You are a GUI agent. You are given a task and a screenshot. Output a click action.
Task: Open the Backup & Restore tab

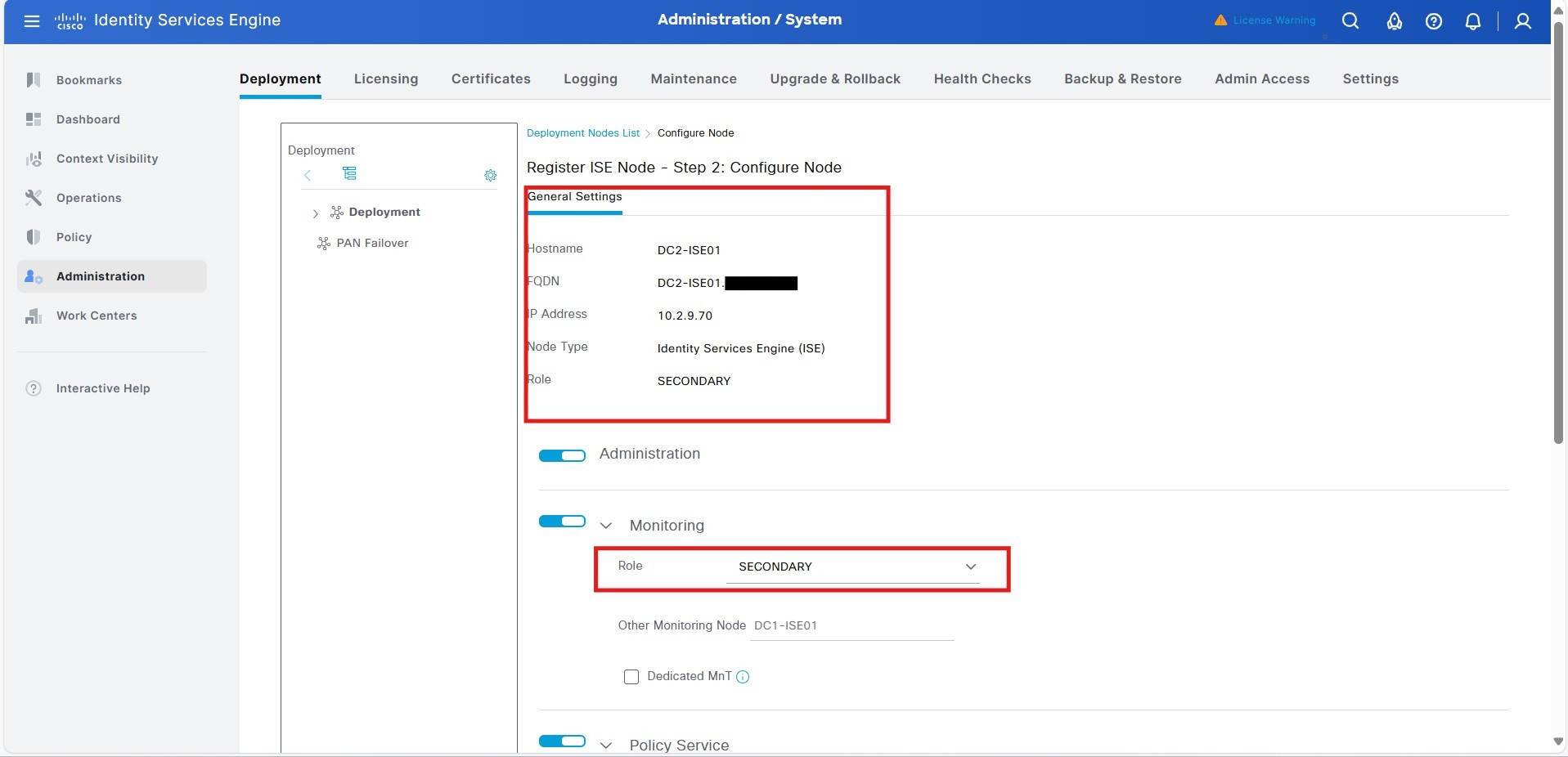(x=1122, y=78)
